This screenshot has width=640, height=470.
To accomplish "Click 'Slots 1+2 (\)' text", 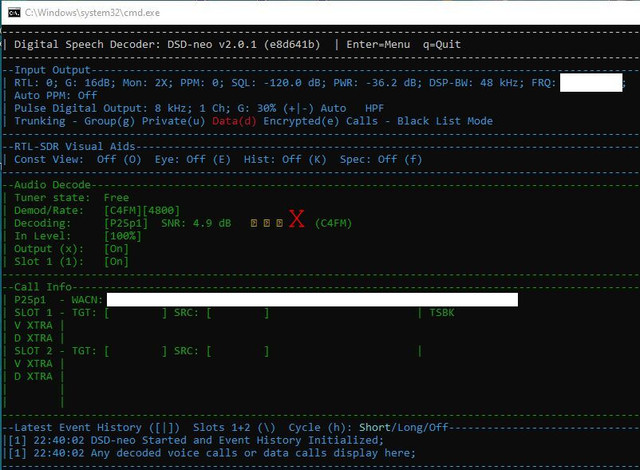I will (x=234, y=427).
